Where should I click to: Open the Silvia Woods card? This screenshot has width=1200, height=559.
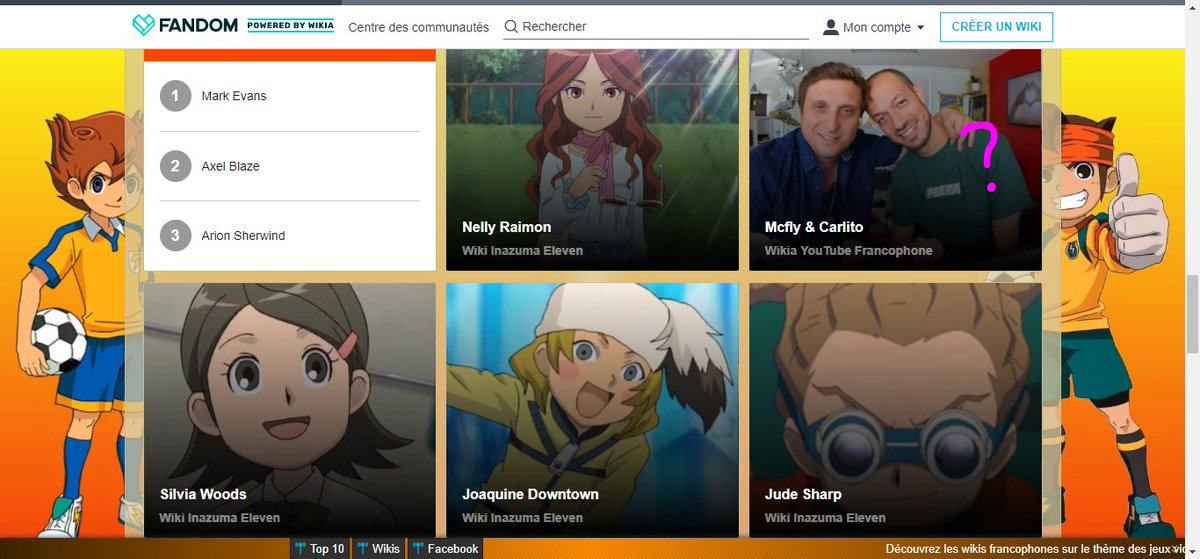click(290, 410)
